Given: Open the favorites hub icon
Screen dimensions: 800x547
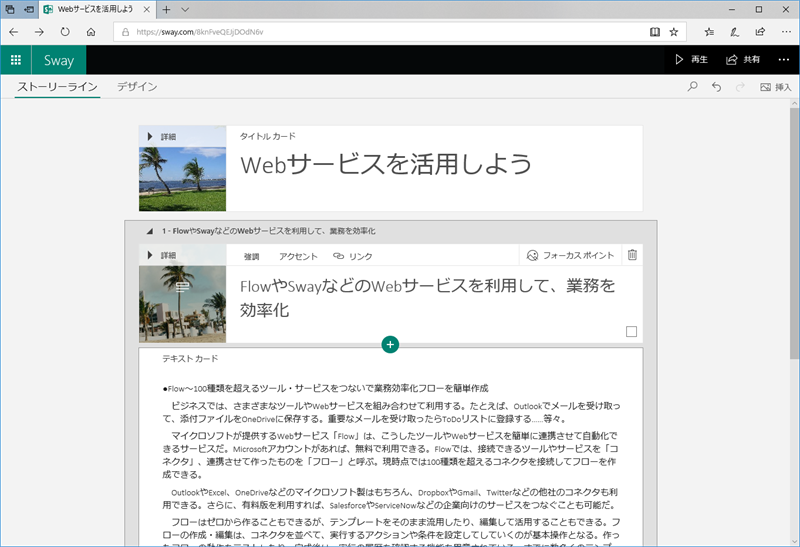Looking at the screenshot, I should pyautogui.click(x=709, y=32).
